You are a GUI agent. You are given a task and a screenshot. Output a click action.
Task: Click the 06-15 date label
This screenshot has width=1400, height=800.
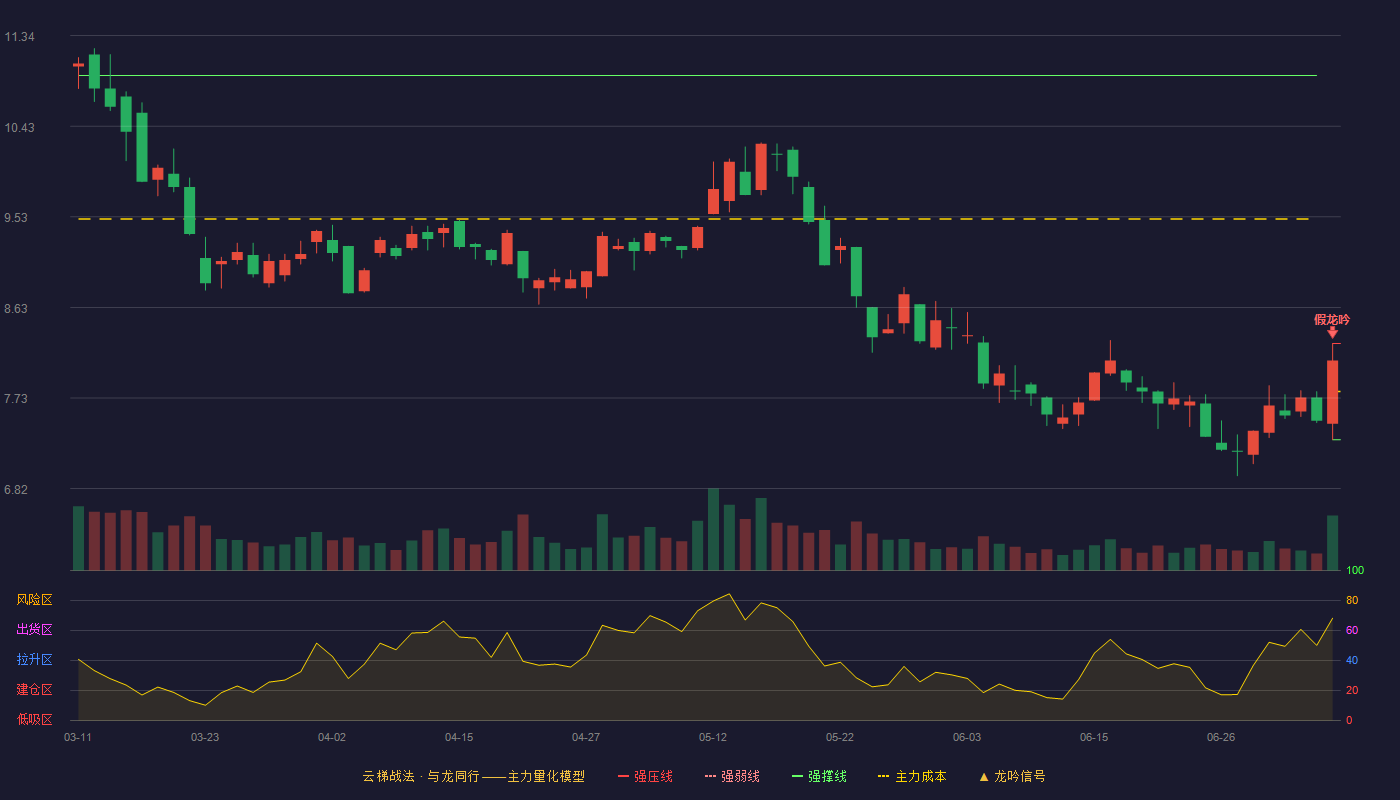1094,737
